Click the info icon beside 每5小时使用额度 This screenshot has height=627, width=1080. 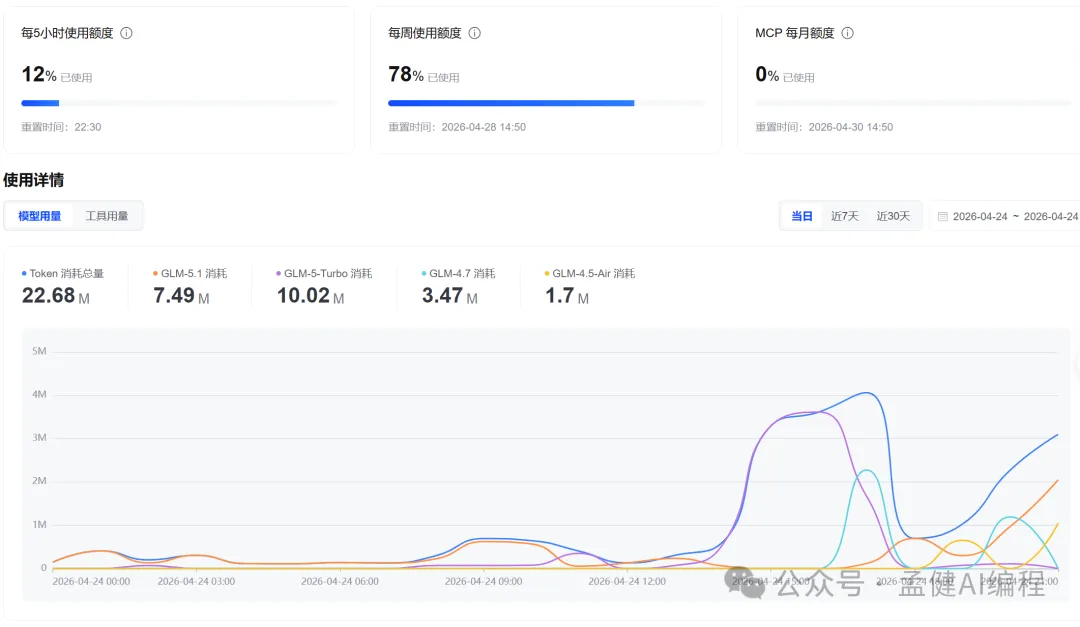pos(127,33)
